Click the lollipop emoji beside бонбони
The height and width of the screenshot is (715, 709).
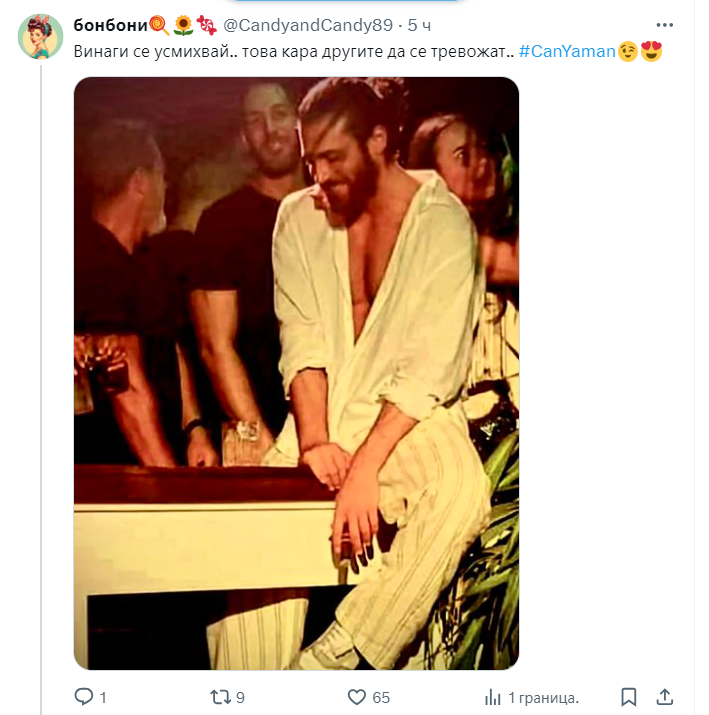pos(158,24)
